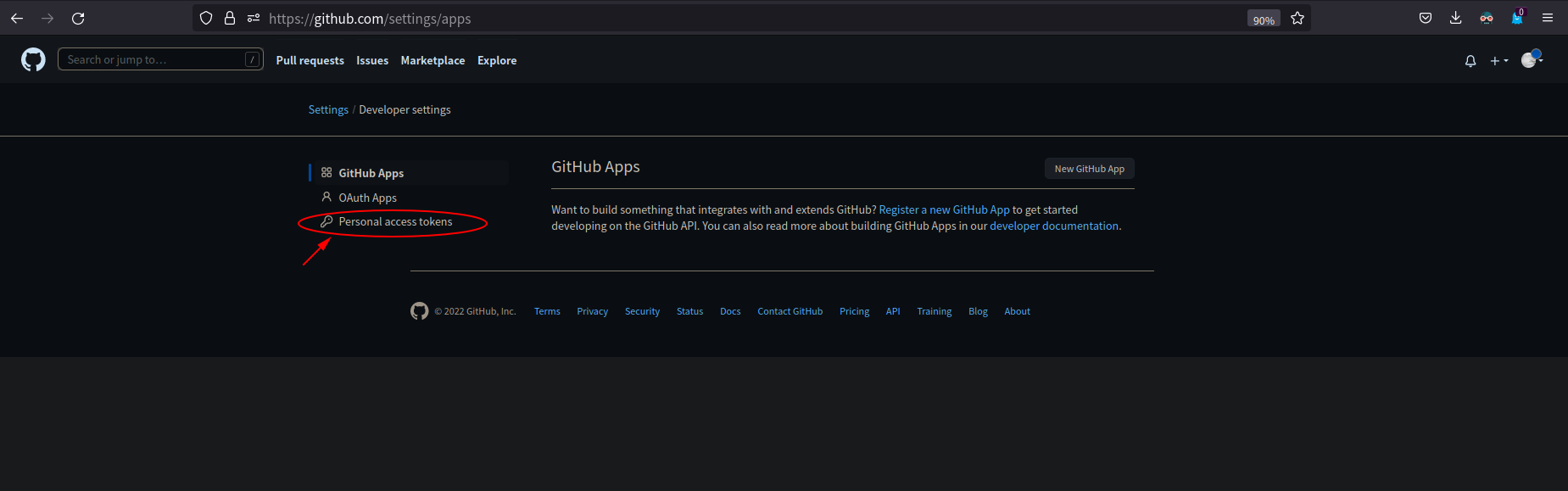Click the slash shortcut icon in the search box
The image size is (1568, 491).
[252, 59]
